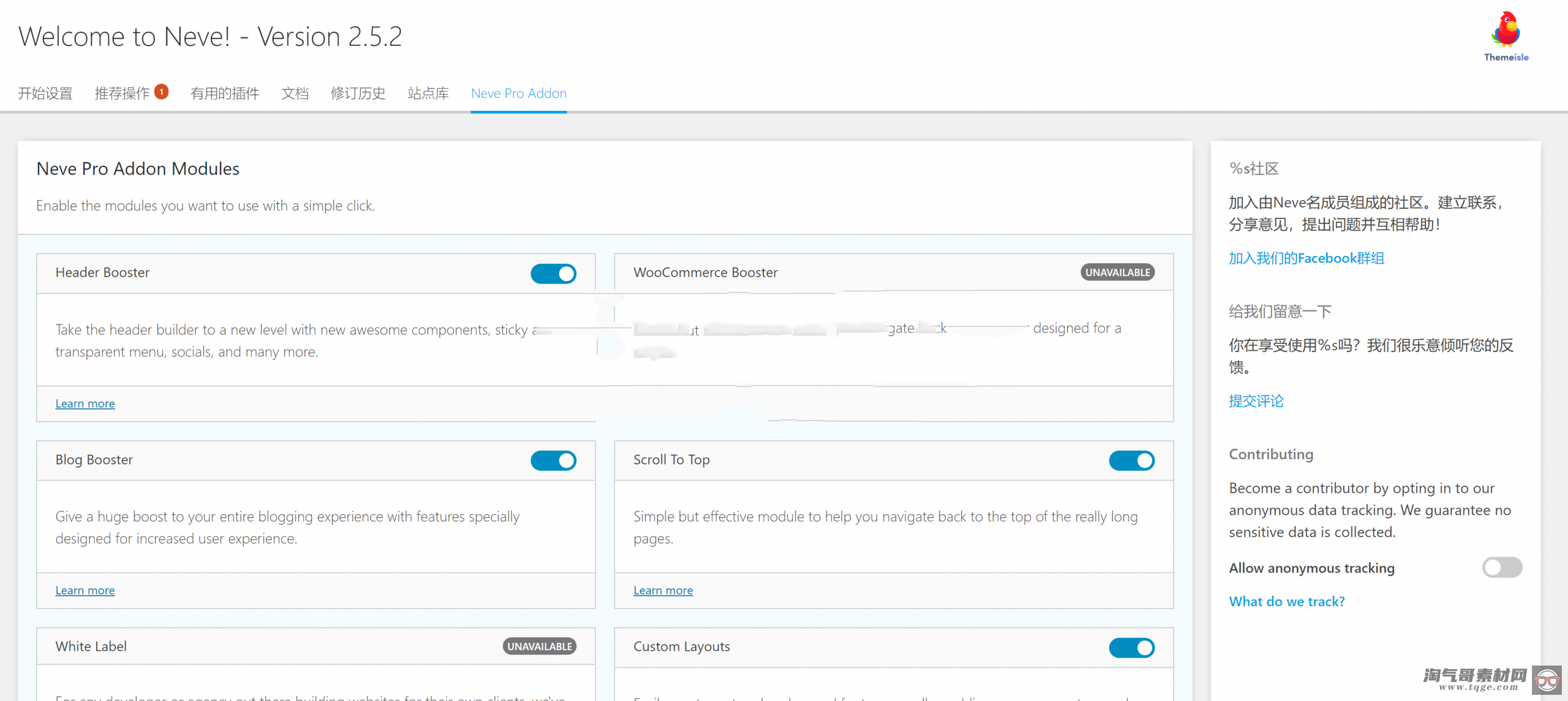Image resolution: width=1568 pixels, height=701 pixels.
Task: Click Learn more under Header Booster
Action: click(x=85, y=403)
